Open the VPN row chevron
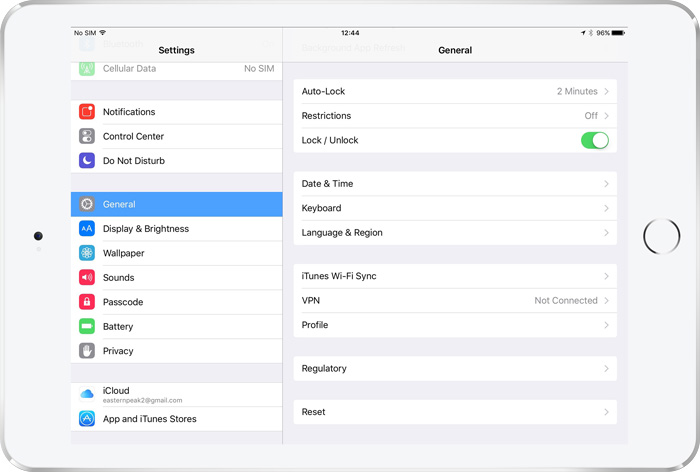 tap(606, 301)
